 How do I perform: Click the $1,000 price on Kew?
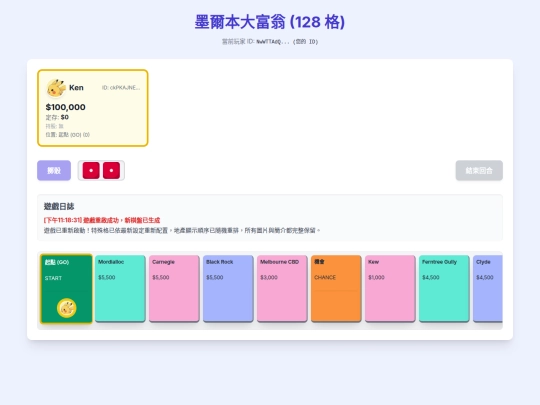pyautogui.click(x=376, y=277)
